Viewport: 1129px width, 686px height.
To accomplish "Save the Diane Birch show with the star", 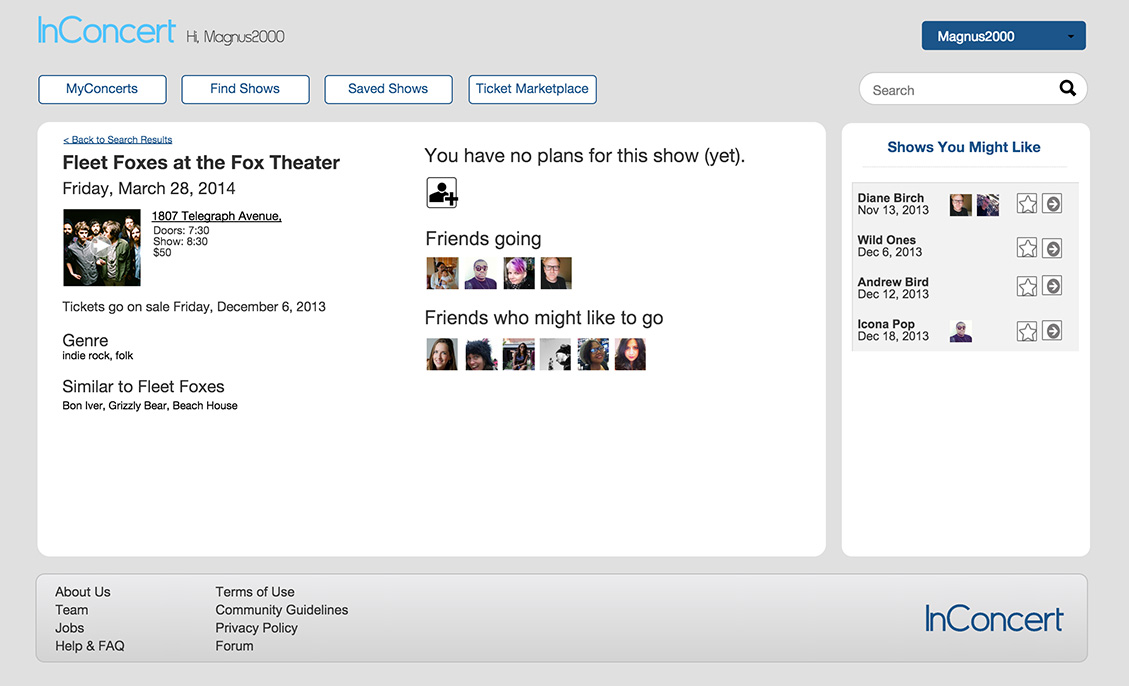I will pos(1027,204).
